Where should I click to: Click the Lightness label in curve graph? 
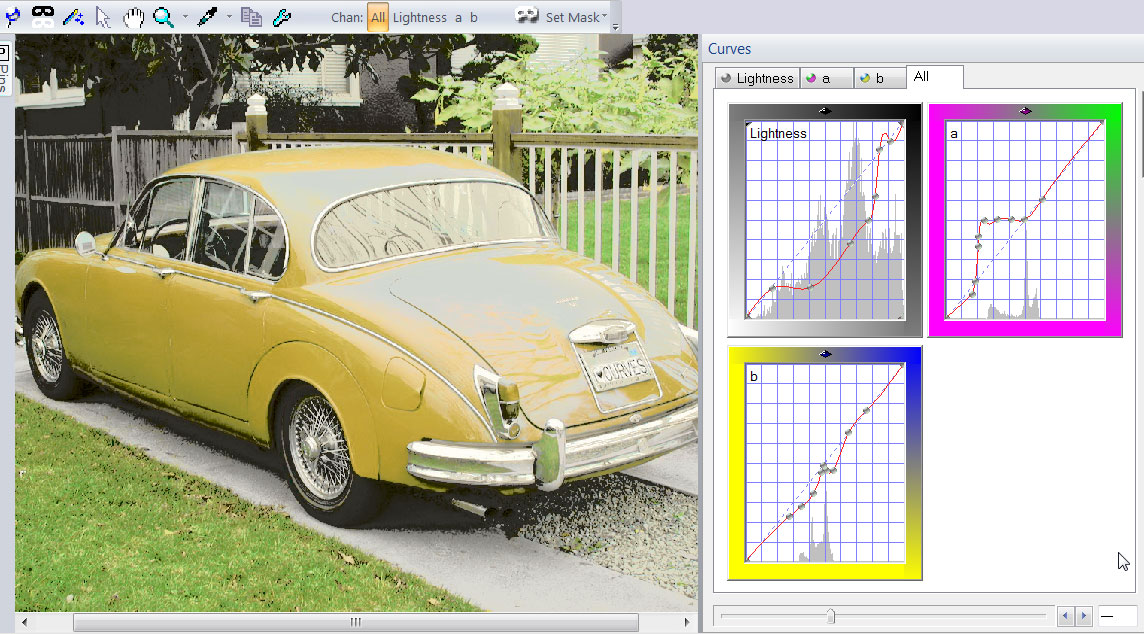(778, 134)
